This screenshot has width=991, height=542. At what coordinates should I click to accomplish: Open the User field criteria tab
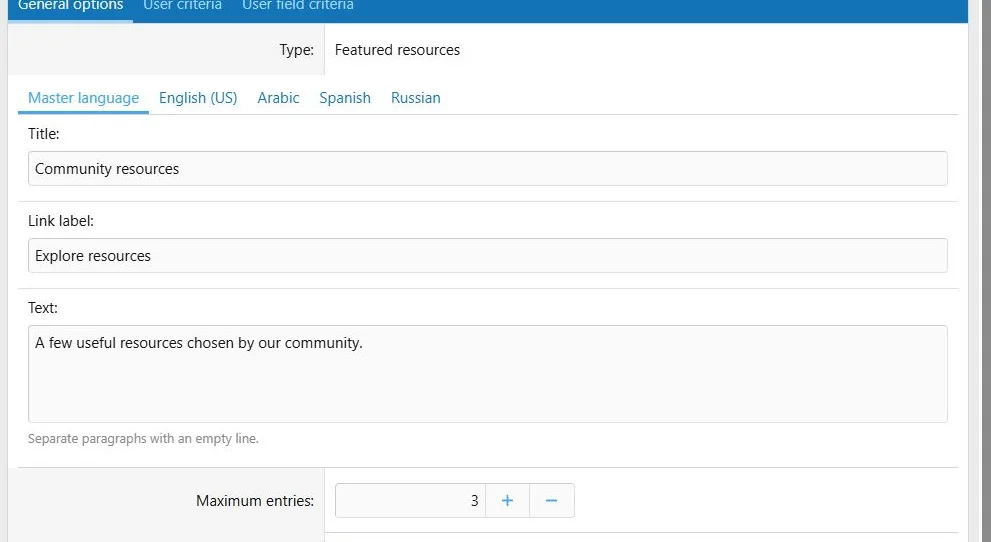click(x=298, y=6)
